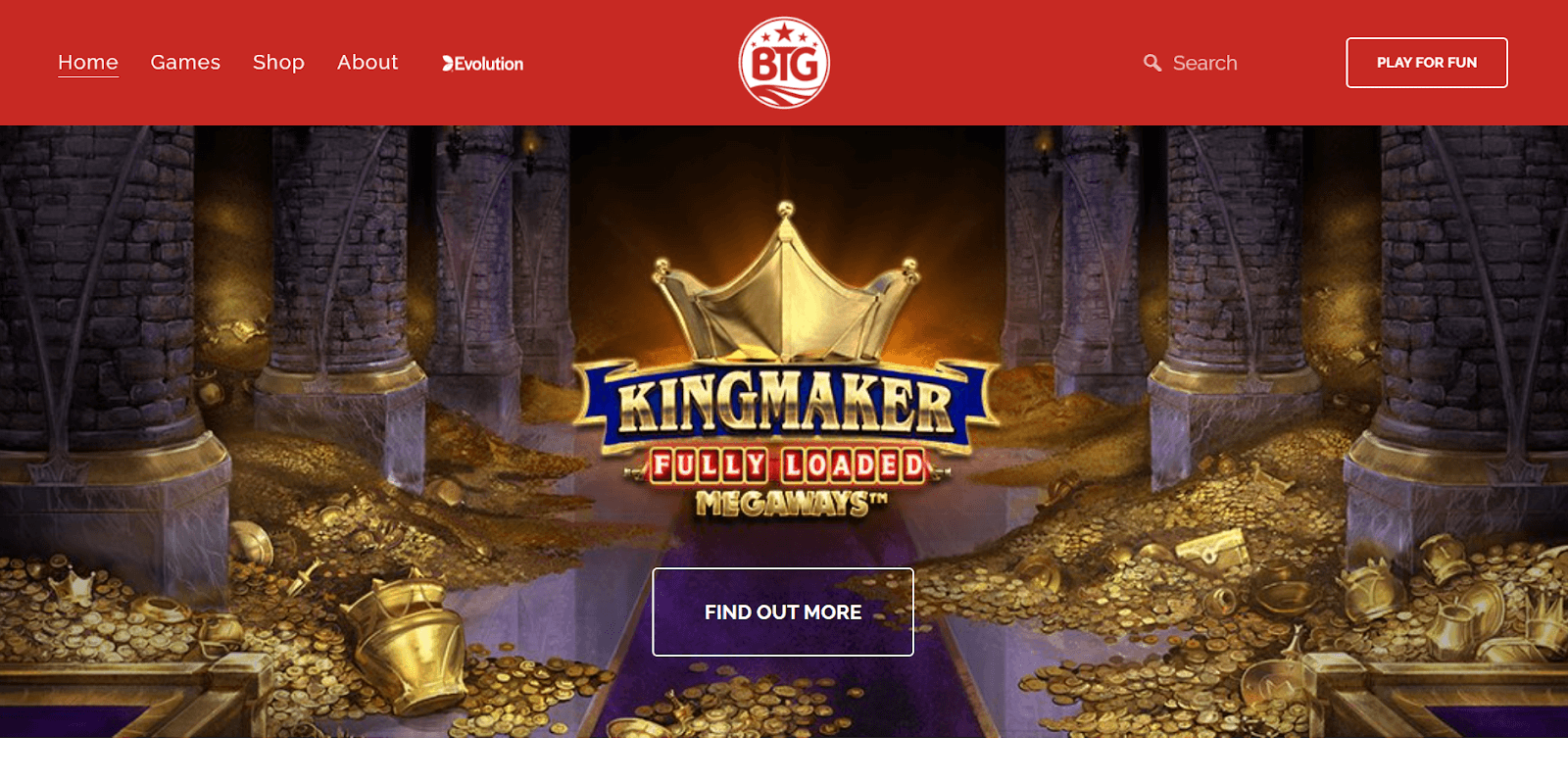
Task: Click the Evolution brand logo
Action: click(482, 64)
